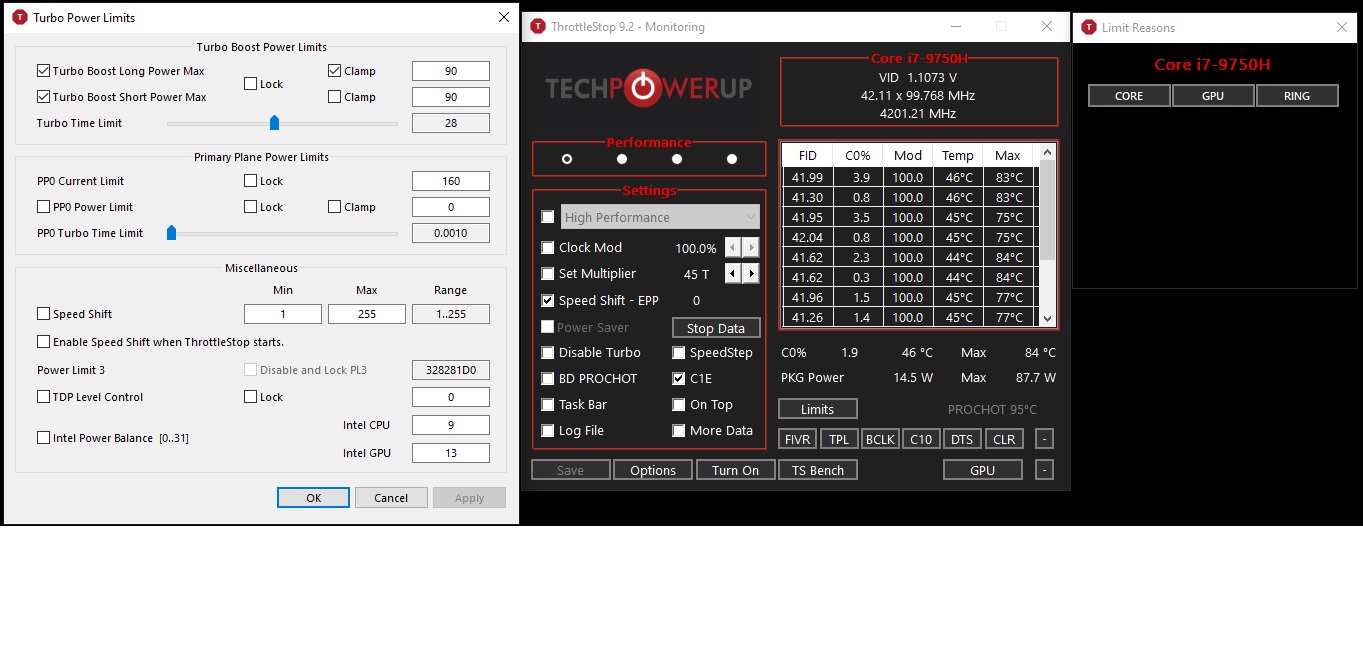Click the minus button beside GPU

[1044, 470]
